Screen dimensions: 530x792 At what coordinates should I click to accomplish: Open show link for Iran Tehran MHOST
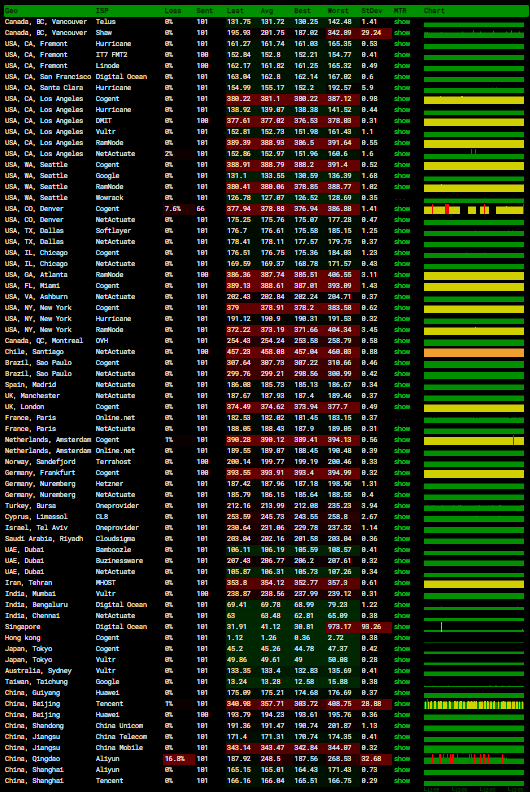tap(402, 583)
